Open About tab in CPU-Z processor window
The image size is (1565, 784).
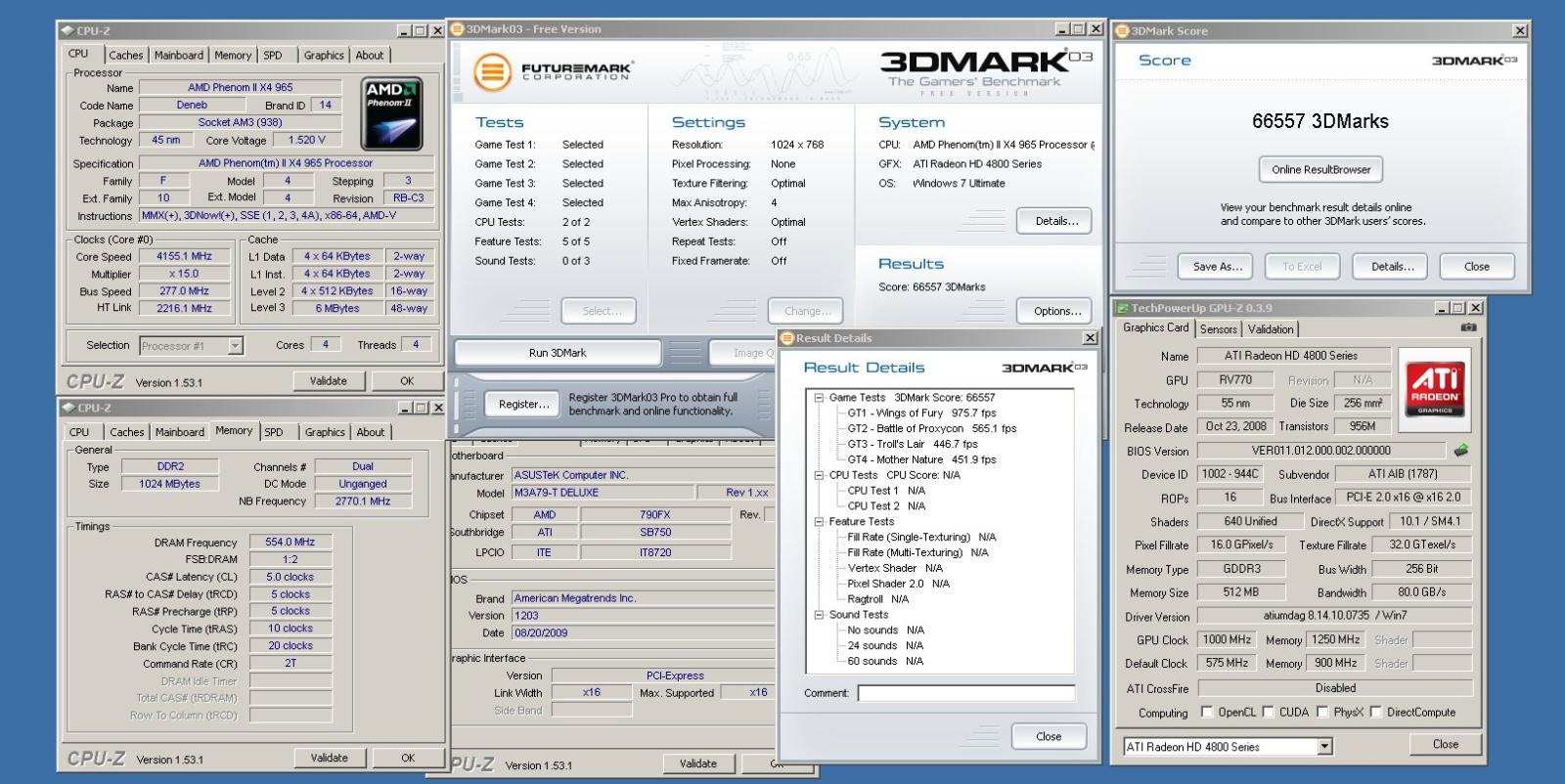pyautogui.click(x=370, y=56)
